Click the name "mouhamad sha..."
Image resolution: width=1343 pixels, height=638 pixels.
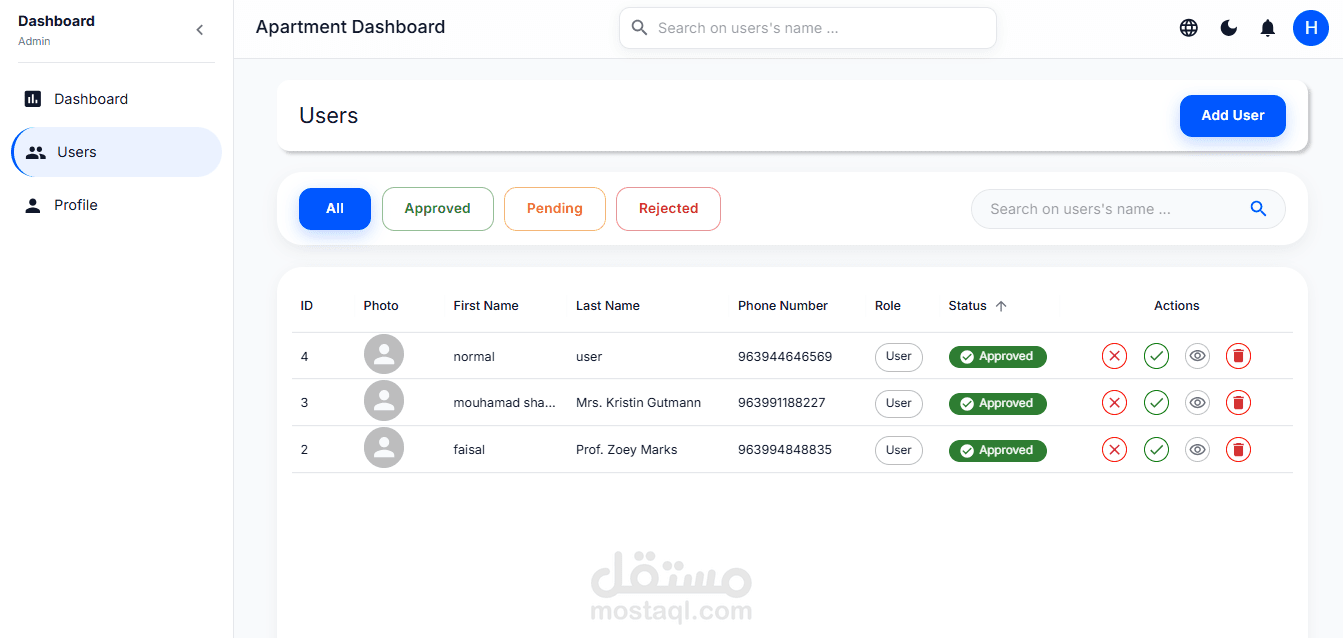pyautogui.click(x=504, y=403)
